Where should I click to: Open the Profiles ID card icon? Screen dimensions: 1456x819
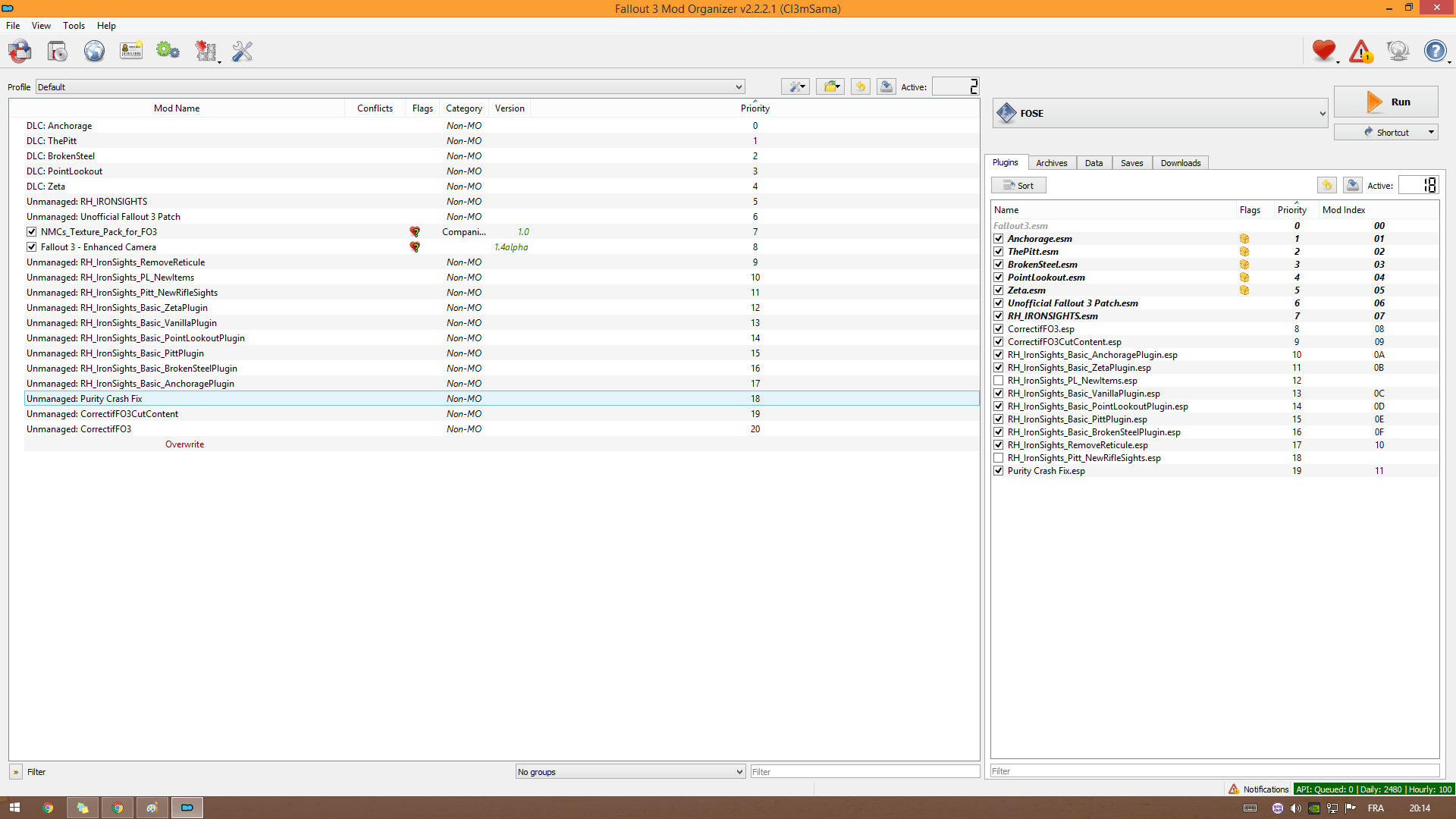coord(131,52)
